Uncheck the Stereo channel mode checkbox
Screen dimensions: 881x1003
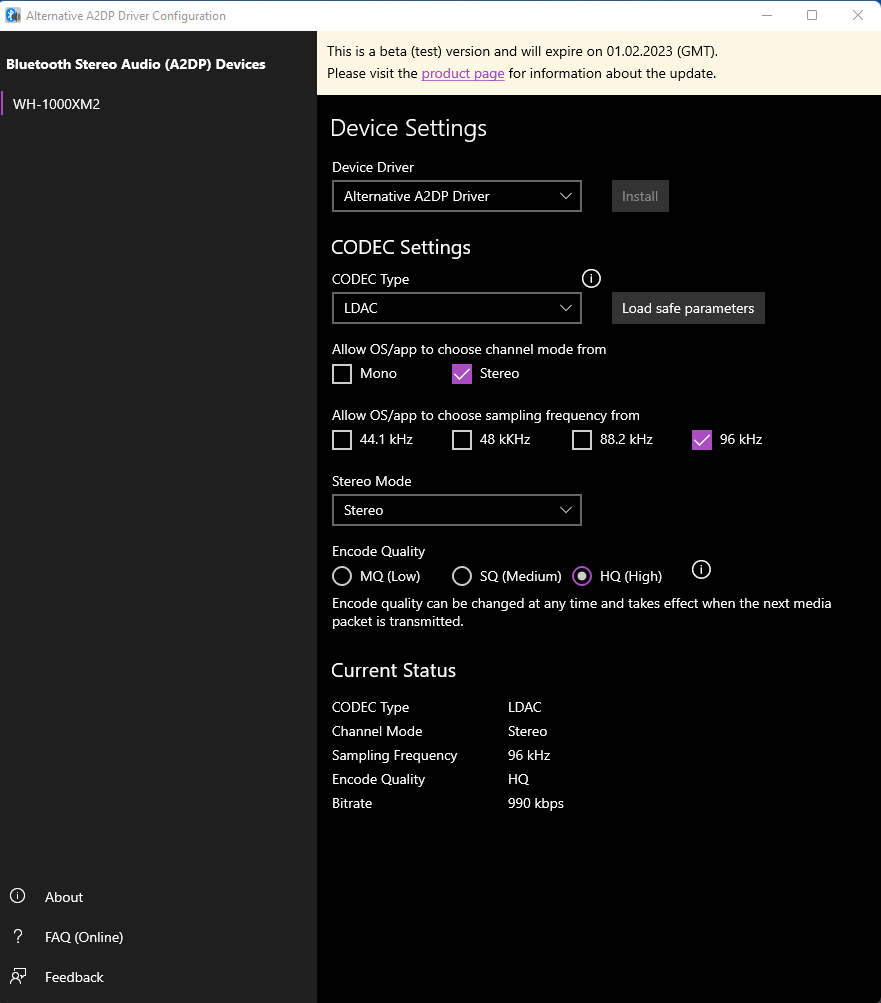(462, 374)
